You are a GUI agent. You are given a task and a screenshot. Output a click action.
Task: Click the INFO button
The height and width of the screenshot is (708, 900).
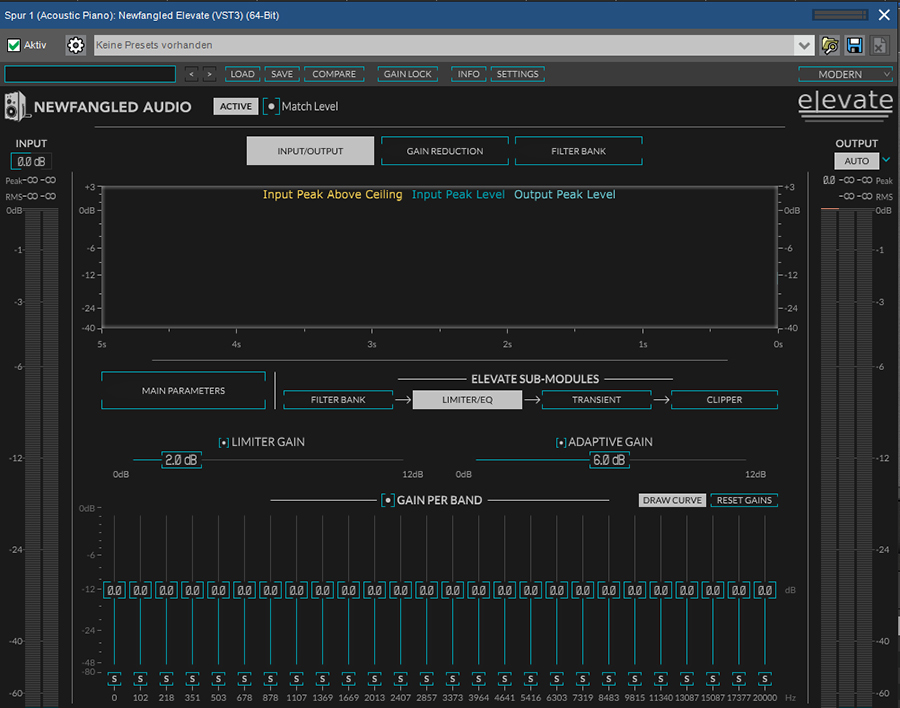[468, 74]
